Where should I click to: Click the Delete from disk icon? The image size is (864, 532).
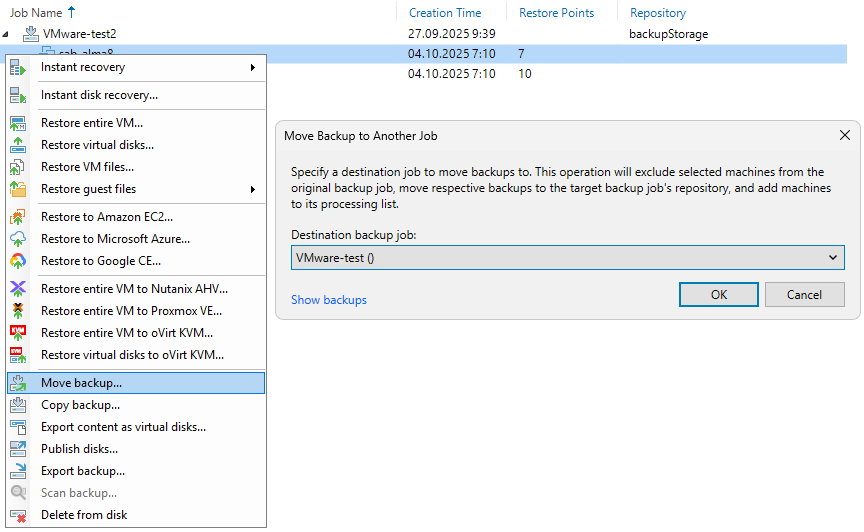pos(18,515)
